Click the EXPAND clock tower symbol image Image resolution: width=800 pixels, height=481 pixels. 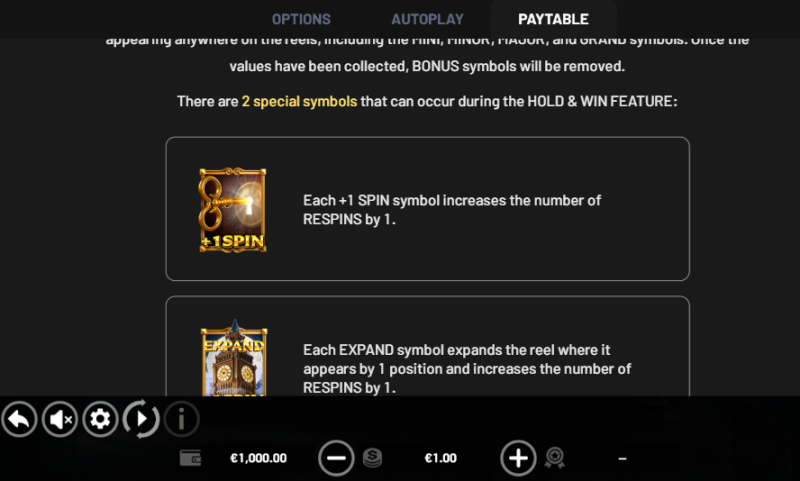[x=234, y=358]
